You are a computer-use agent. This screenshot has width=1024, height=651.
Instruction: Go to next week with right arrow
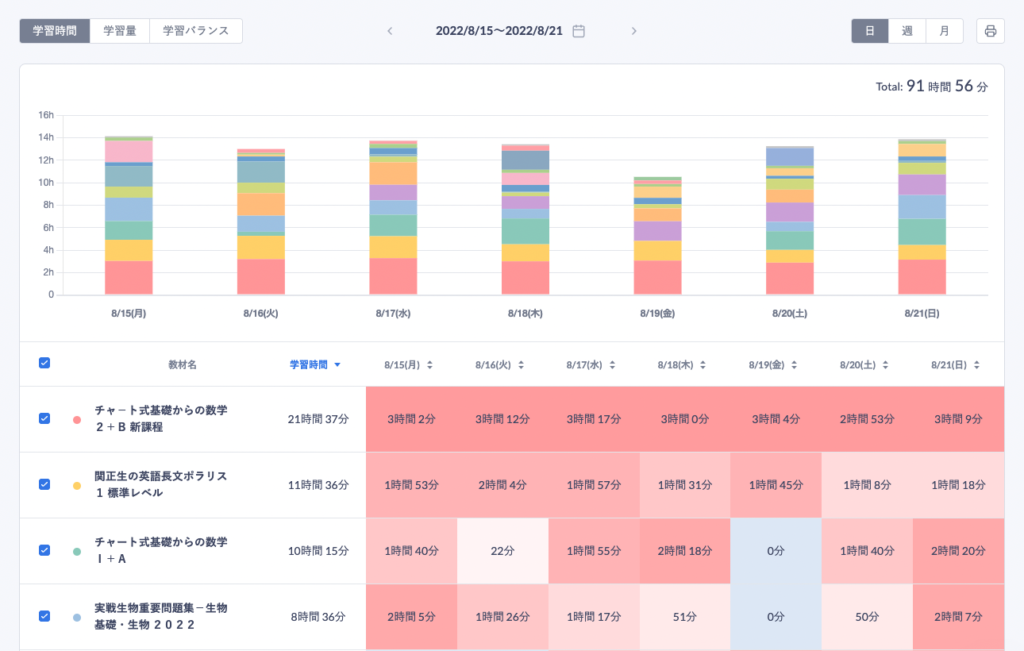(x=633, y=31)
